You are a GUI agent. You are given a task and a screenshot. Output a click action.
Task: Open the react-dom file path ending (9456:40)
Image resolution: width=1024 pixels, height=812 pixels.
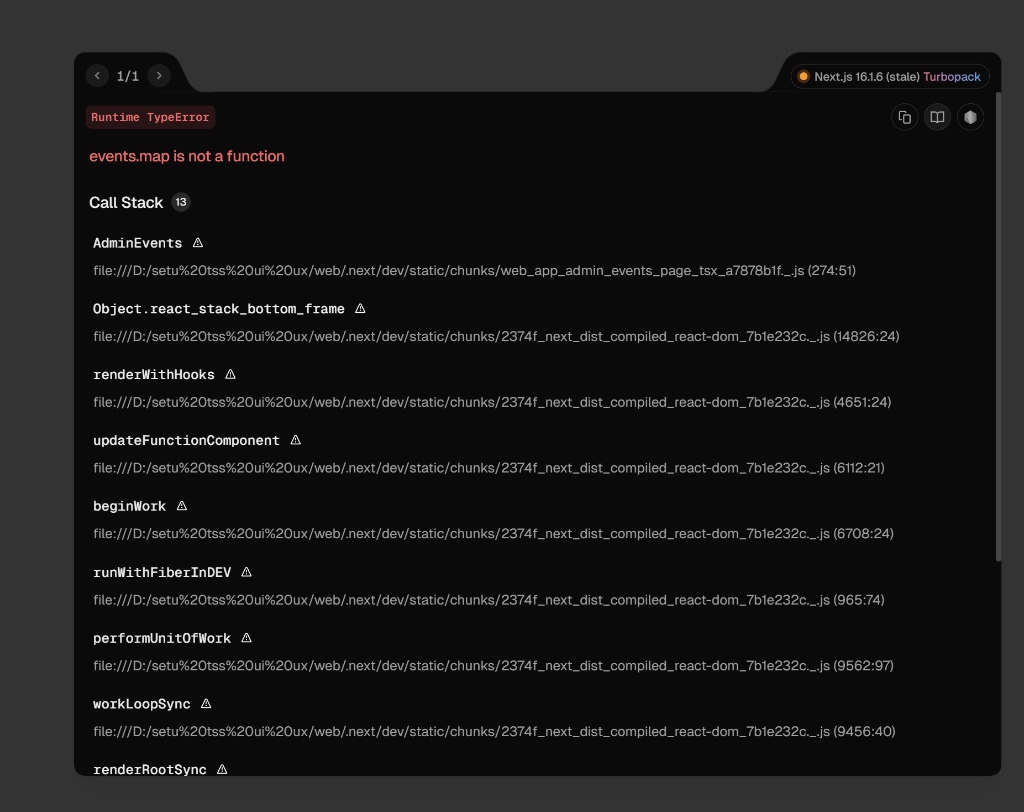(x=494, y=732)
